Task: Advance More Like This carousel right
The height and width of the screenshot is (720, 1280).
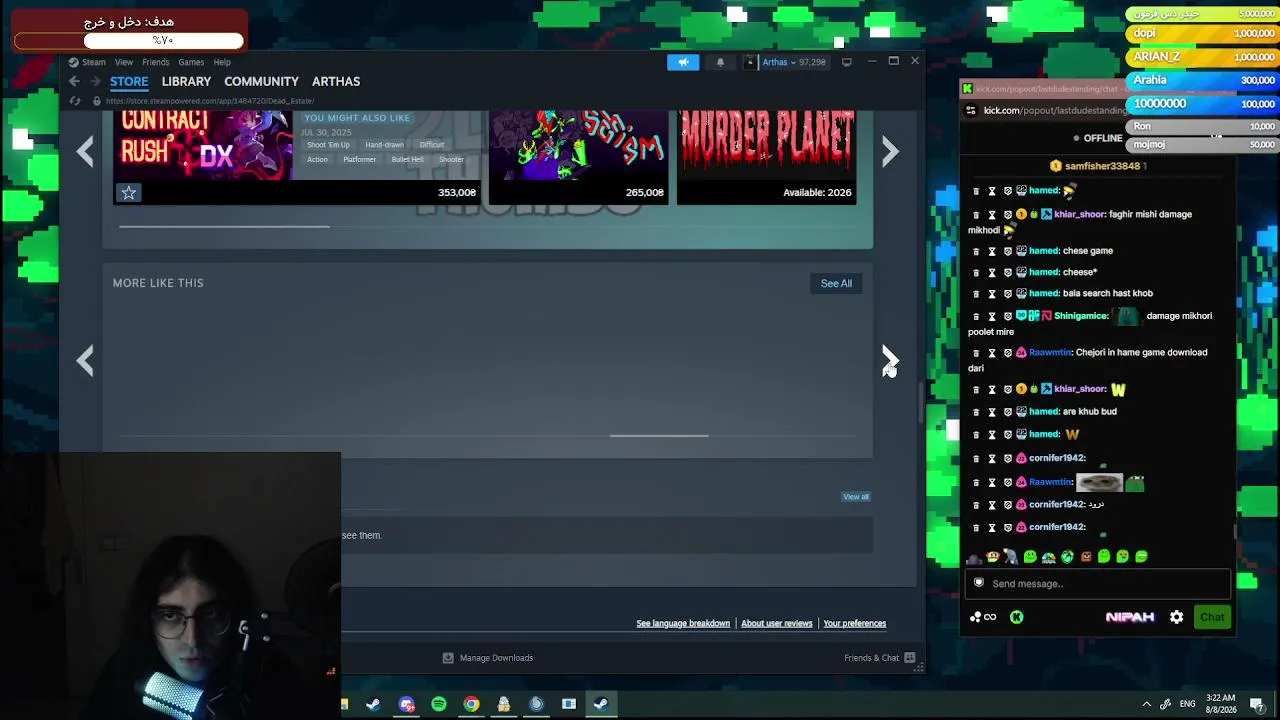Action: [890, 360]
